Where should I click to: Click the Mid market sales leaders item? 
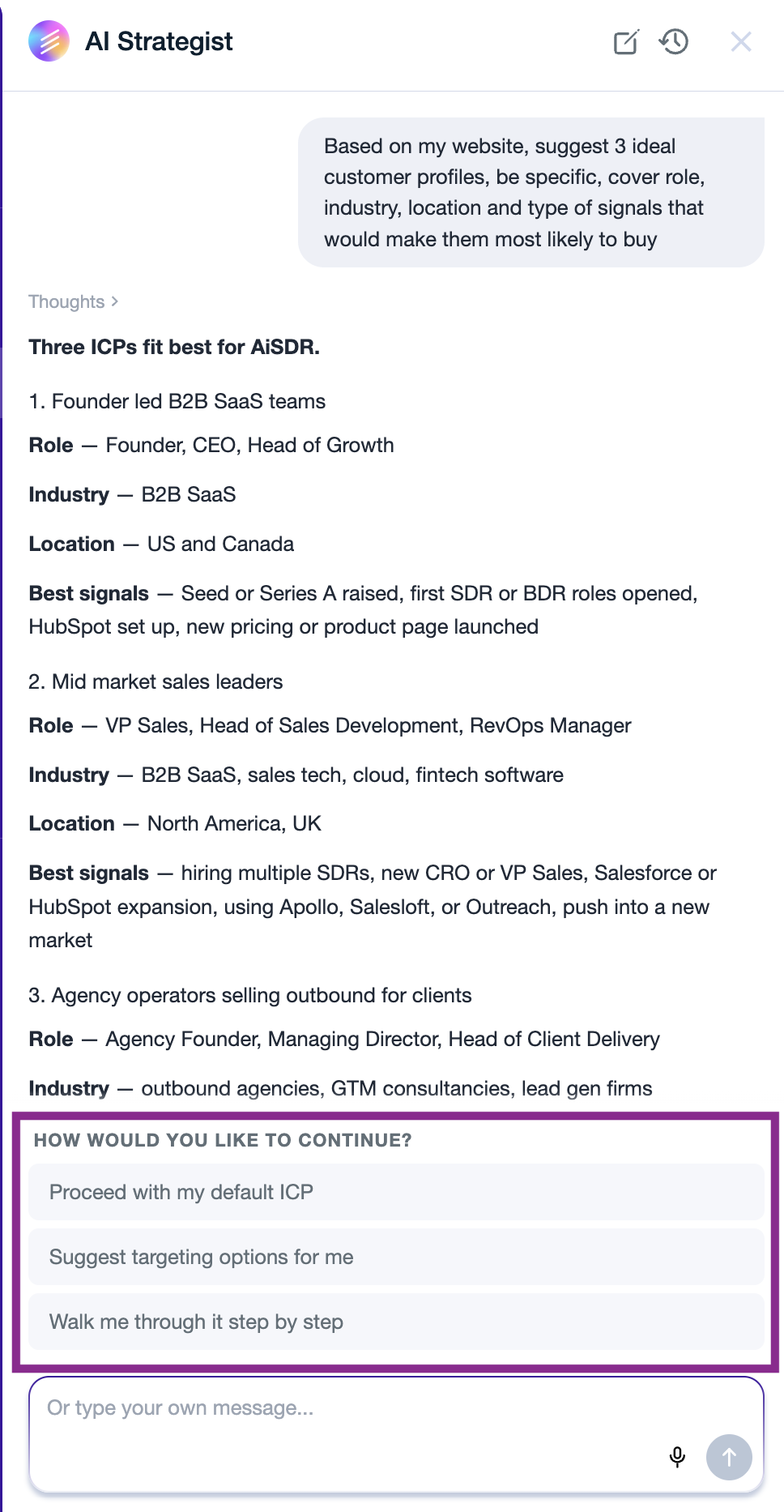pos(156,681)
